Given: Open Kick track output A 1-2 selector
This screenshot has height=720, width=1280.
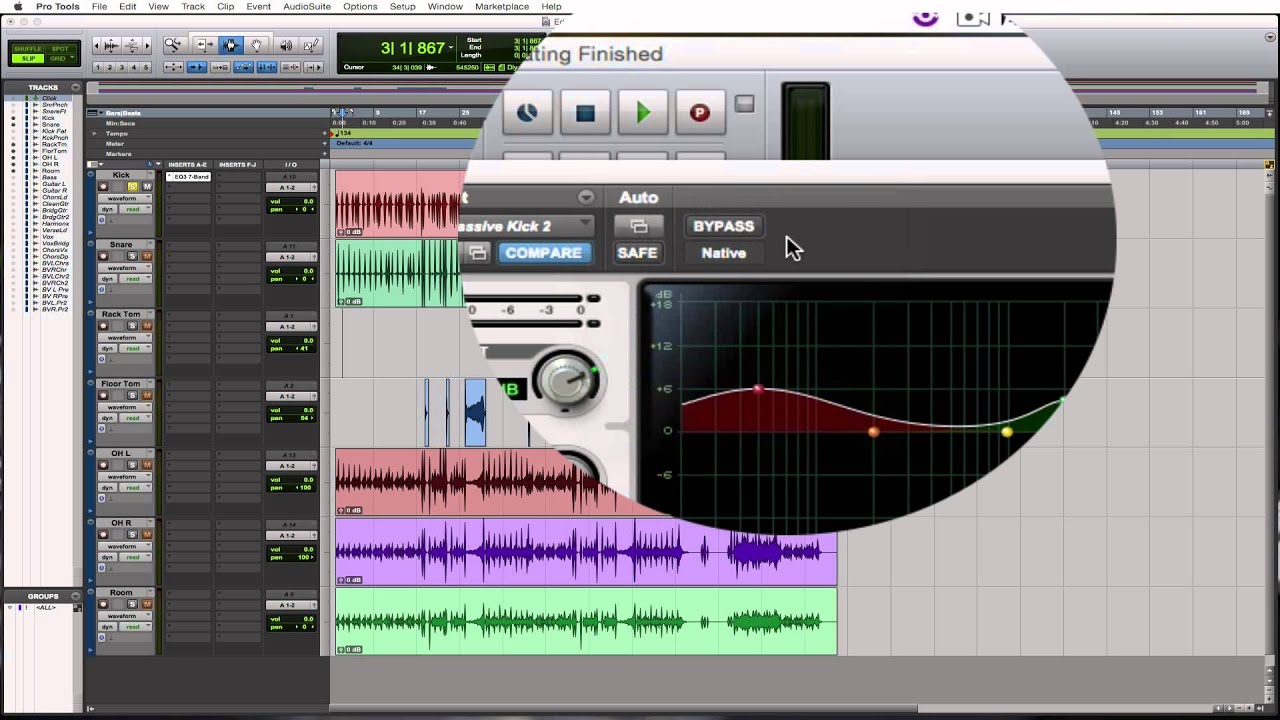Looking at the screenshot, I should [x=291, y=187].
